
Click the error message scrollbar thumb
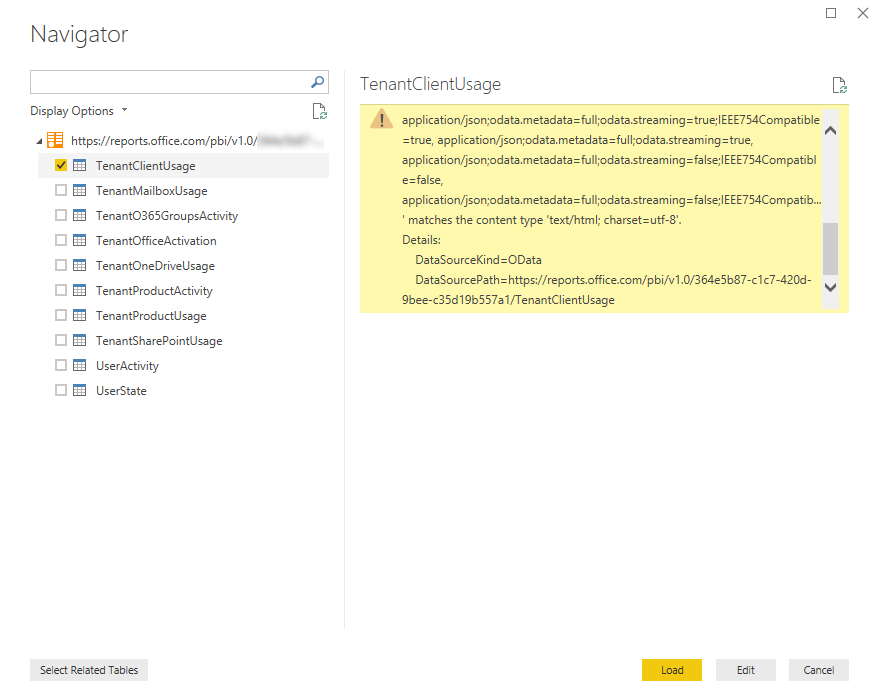click(x=830, y=248)
